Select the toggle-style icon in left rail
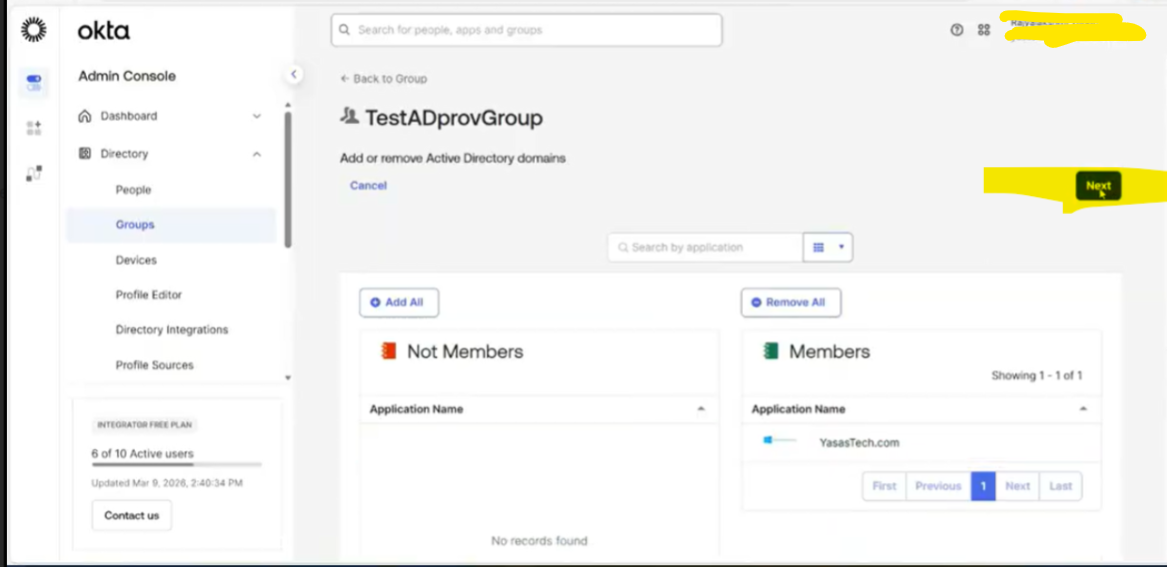This screenshot has height=567, width=1167. tap(34, 83)
